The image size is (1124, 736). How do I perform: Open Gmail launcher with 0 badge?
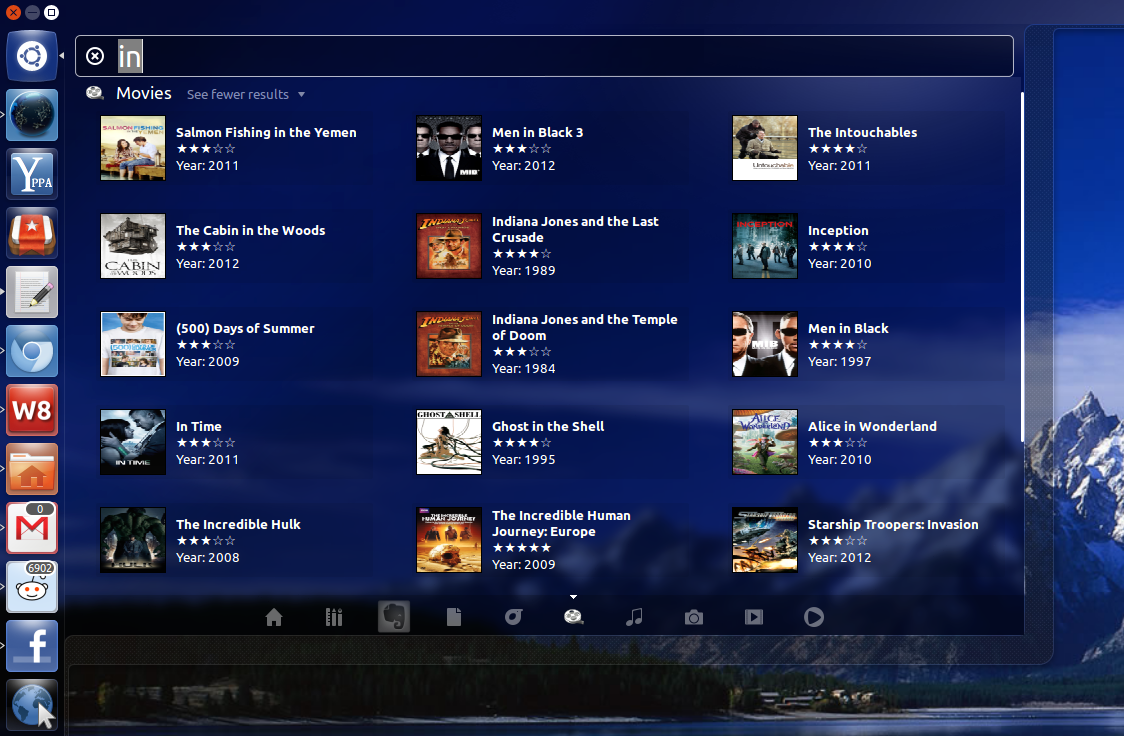32,528
